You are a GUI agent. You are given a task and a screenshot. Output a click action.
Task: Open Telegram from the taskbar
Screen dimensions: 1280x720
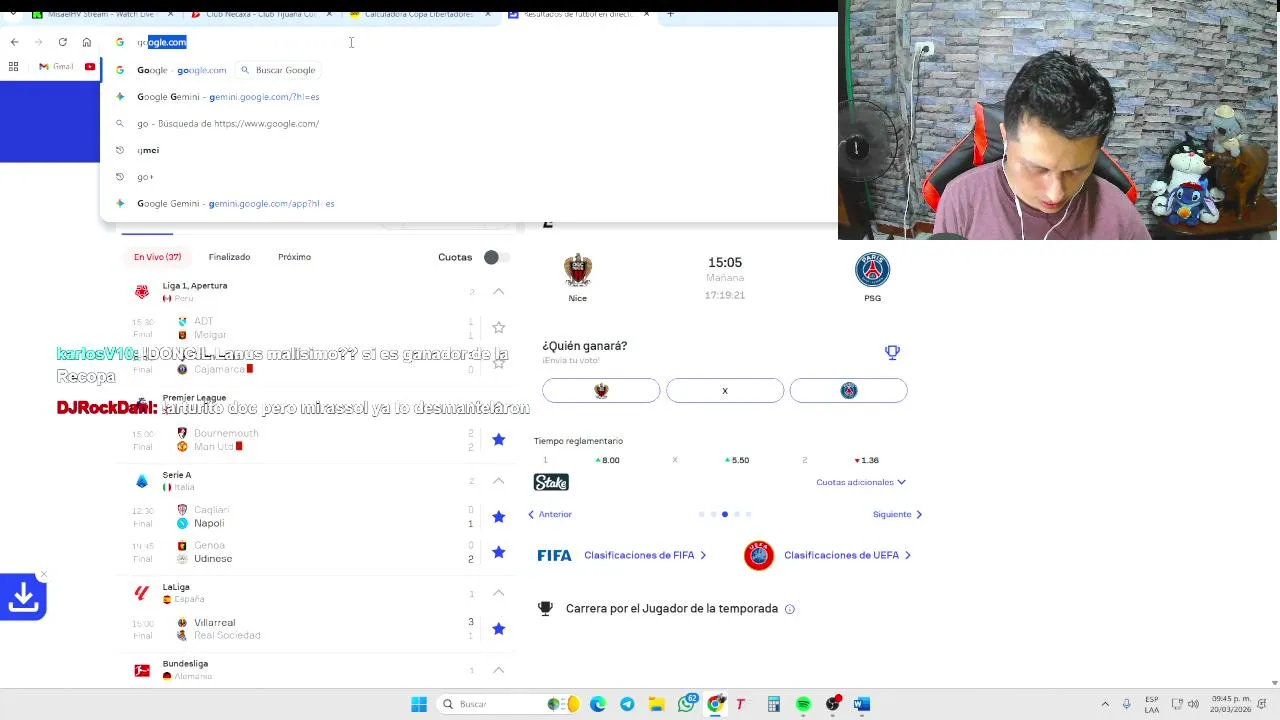pos(627,704)
